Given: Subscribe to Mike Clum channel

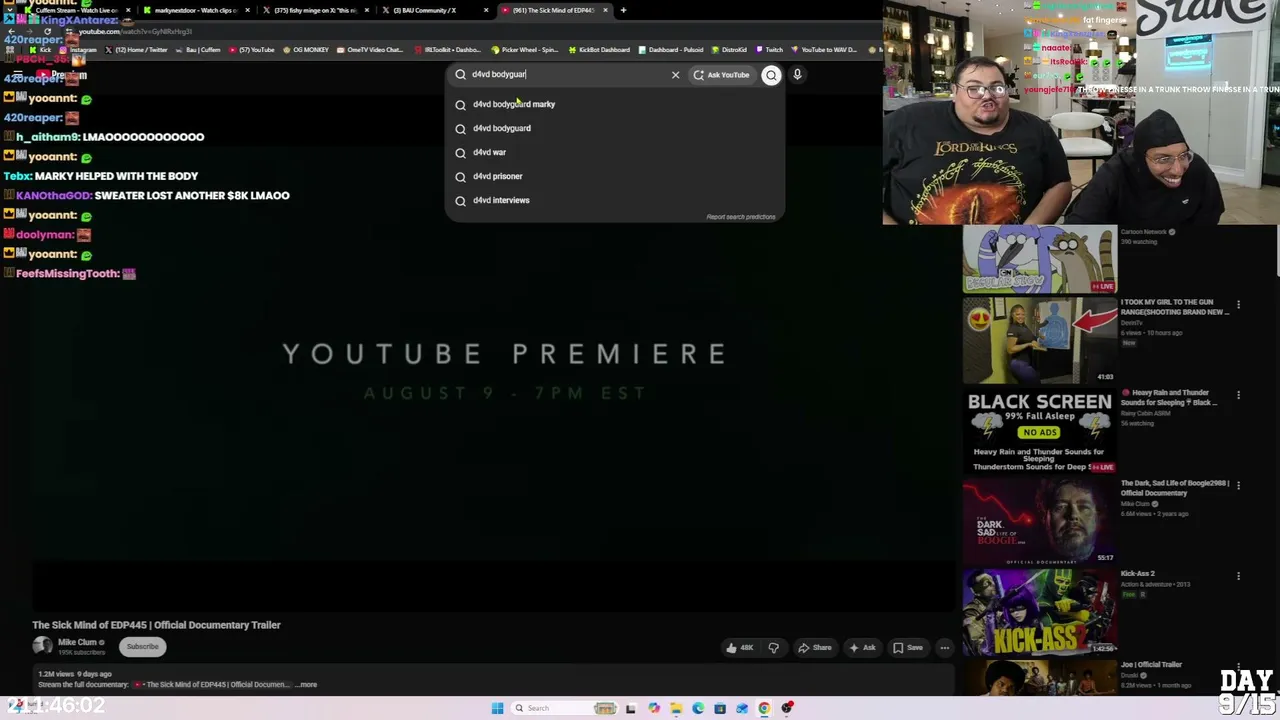Looking at the screenshot, I should (142, 646).
